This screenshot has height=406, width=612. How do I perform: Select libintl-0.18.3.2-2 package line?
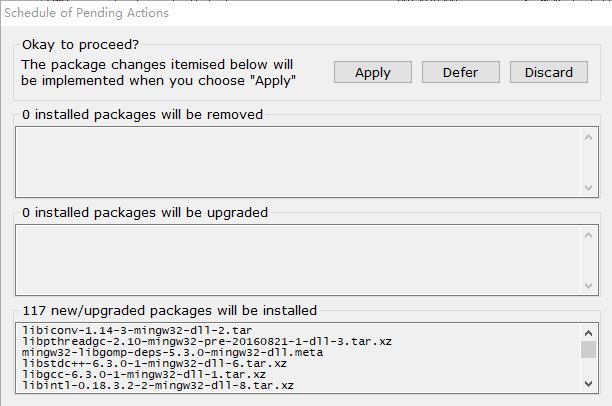(158, 385)
